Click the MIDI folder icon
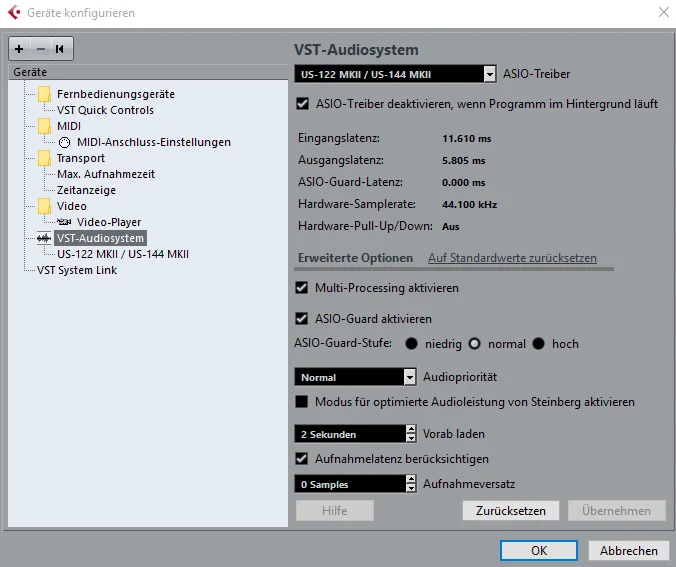 44,126
